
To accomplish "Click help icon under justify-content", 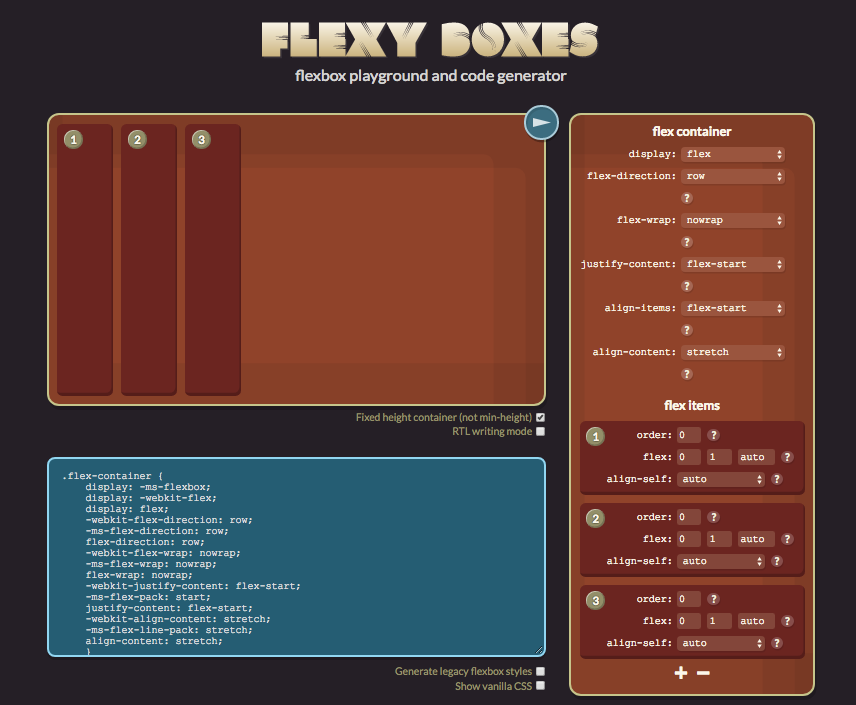I will click(x=687, y=286).
